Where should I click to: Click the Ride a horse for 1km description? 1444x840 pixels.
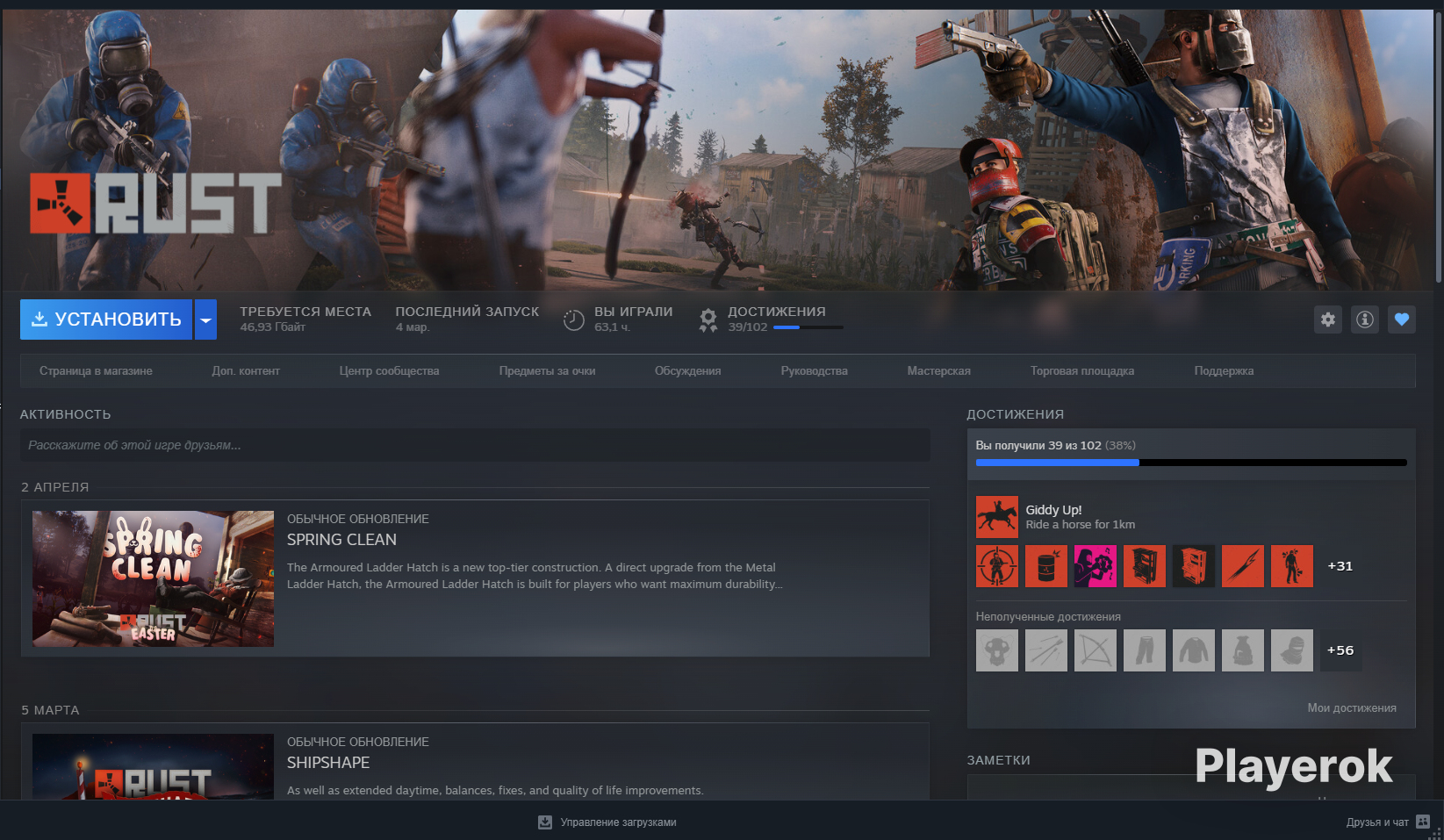[1081, 525]
